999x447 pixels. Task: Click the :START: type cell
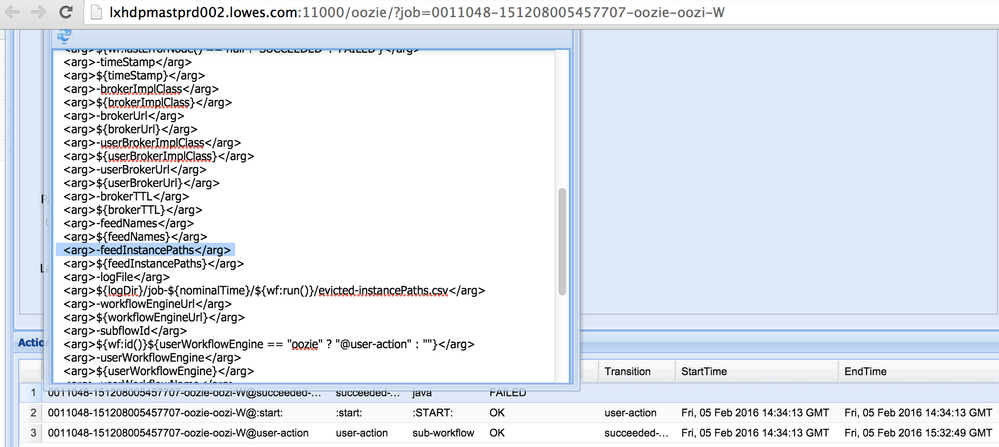[x=433, y=413]
